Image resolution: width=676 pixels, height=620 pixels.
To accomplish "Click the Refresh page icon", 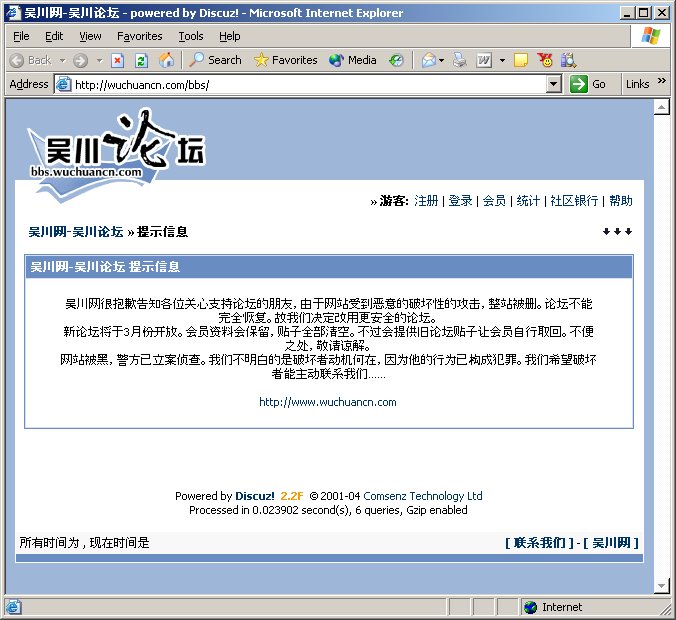I will pos(142,60).
